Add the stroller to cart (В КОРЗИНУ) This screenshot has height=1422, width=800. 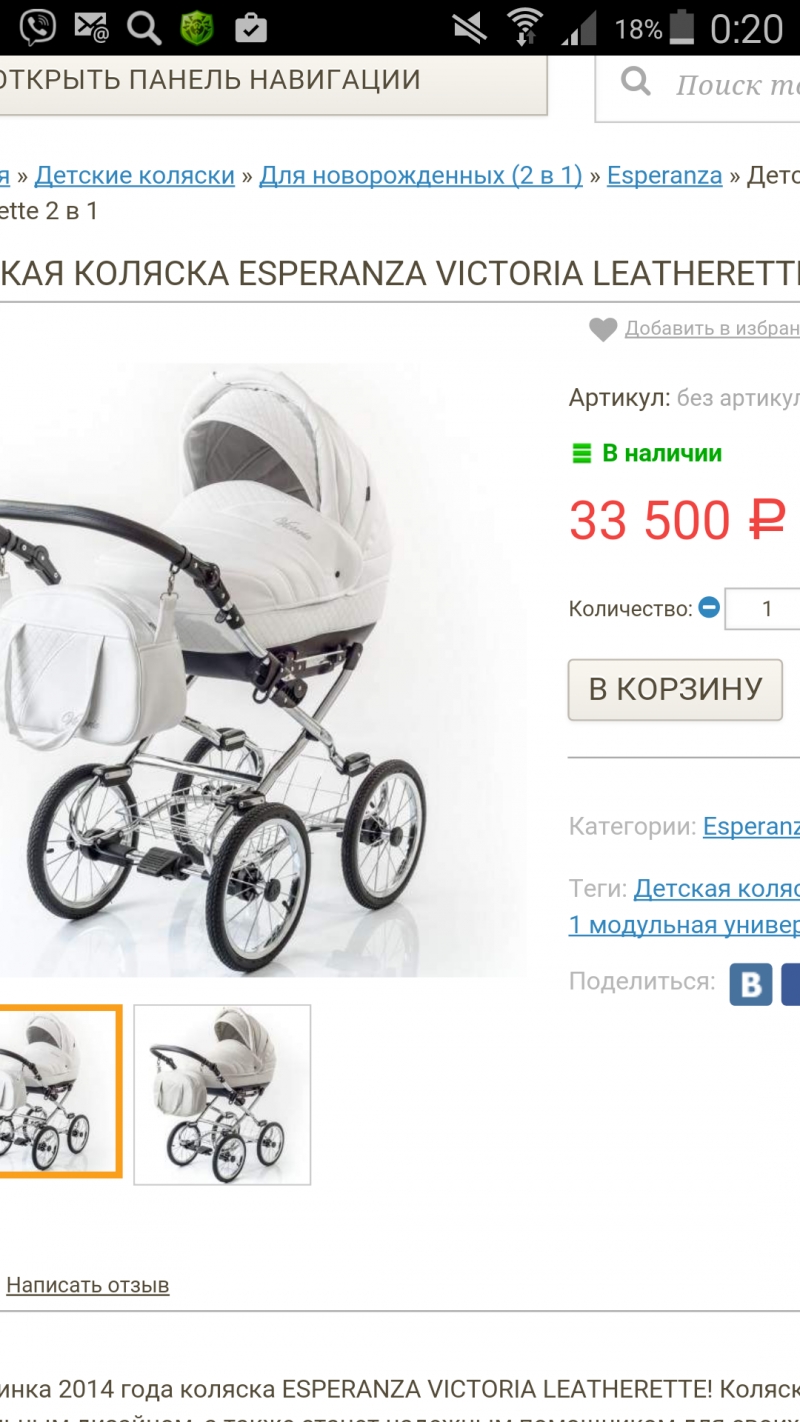675,689
